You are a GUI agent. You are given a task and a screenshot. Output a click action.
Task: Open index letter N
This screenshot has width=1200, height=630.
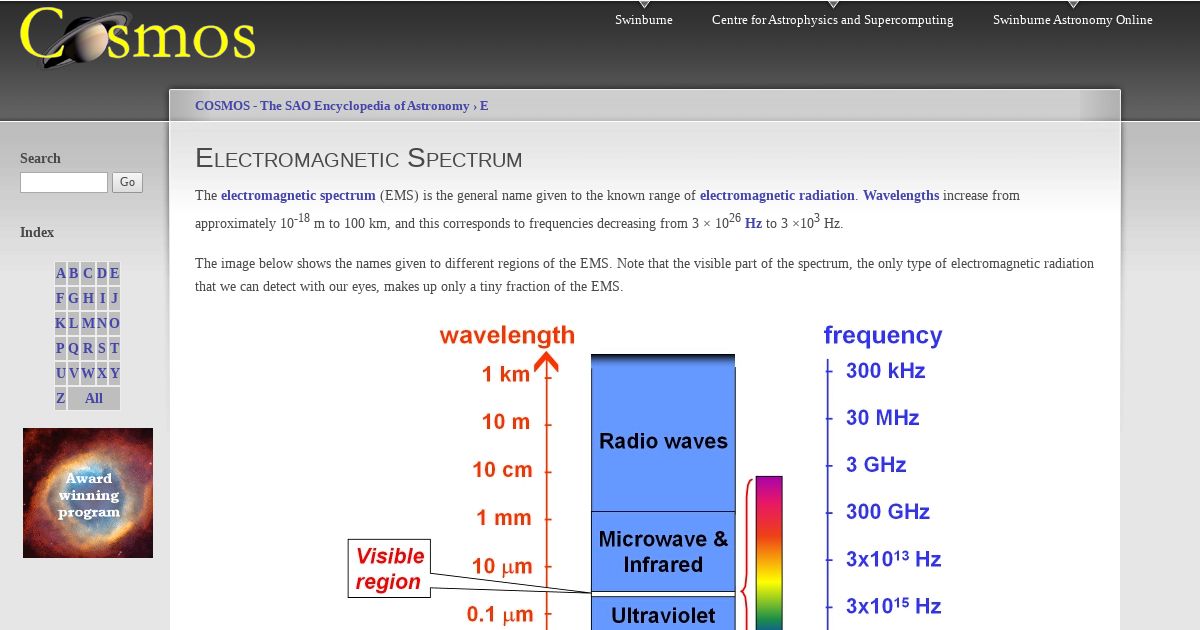(101, 323)
